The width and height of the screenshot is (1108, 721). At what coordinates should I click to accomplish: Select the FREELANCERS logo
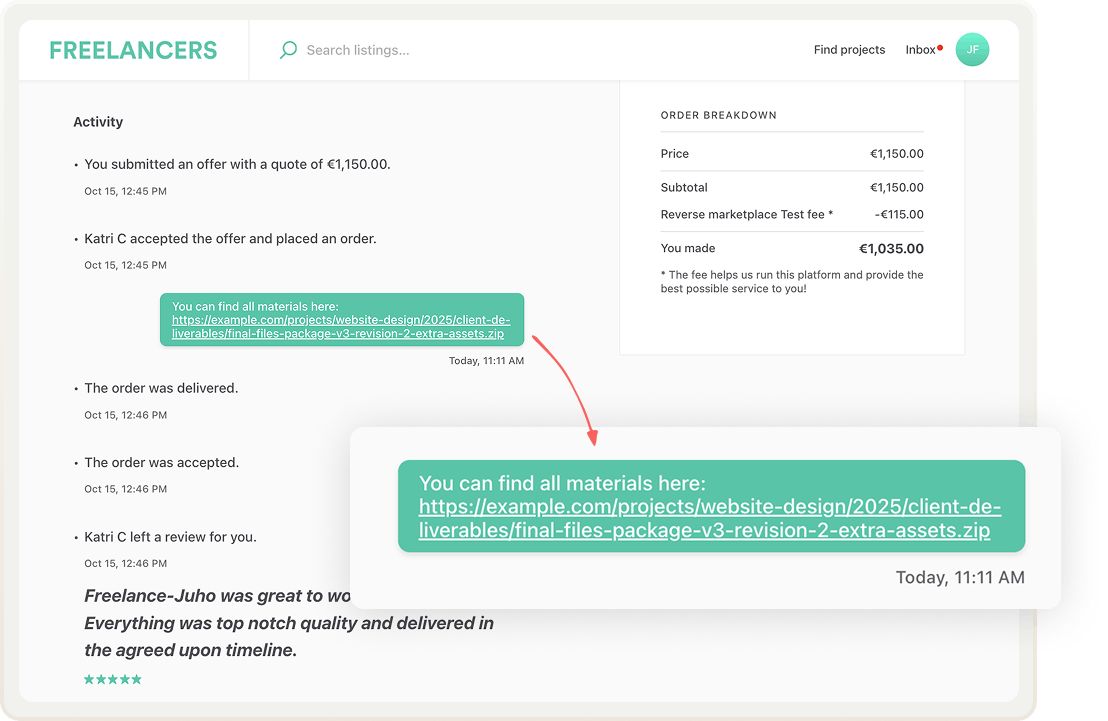point(133,49)
